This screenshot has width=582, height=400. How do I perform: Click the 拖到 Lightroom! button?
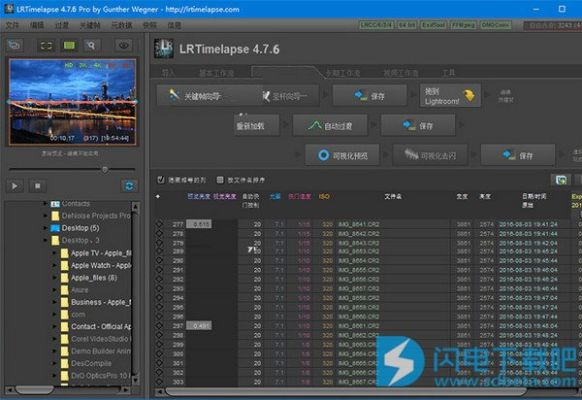coord(450,96)
